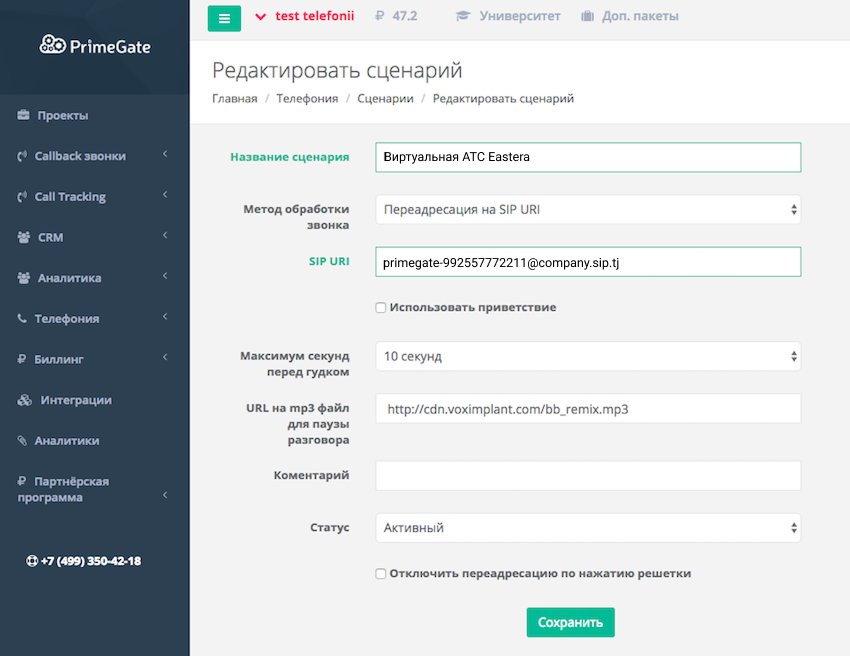Click the Интеграции cubes icon

25,400
